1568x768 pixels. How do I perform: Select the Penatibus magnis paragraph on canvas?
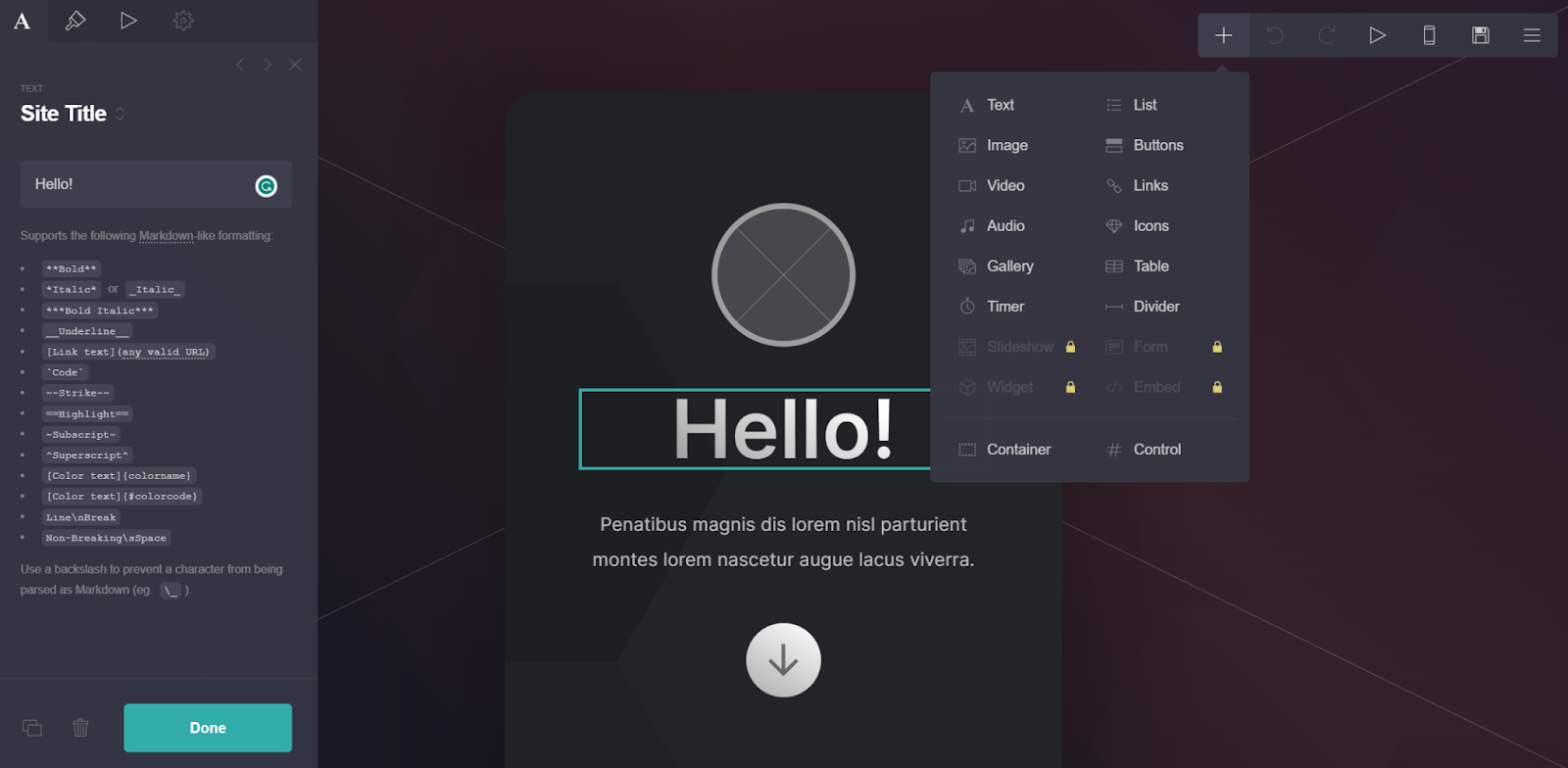(x=783, y=542)
